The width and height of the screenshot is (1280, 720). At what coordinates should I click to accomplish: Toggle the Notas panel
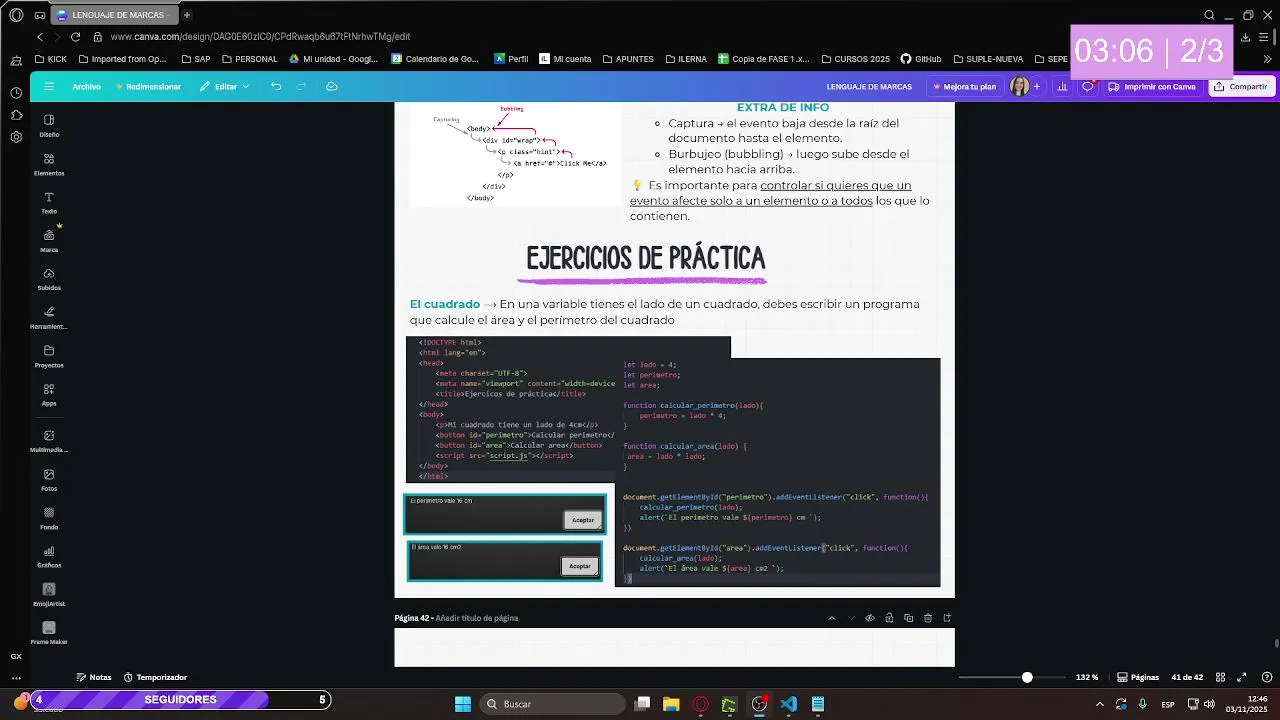pos(94,677)
